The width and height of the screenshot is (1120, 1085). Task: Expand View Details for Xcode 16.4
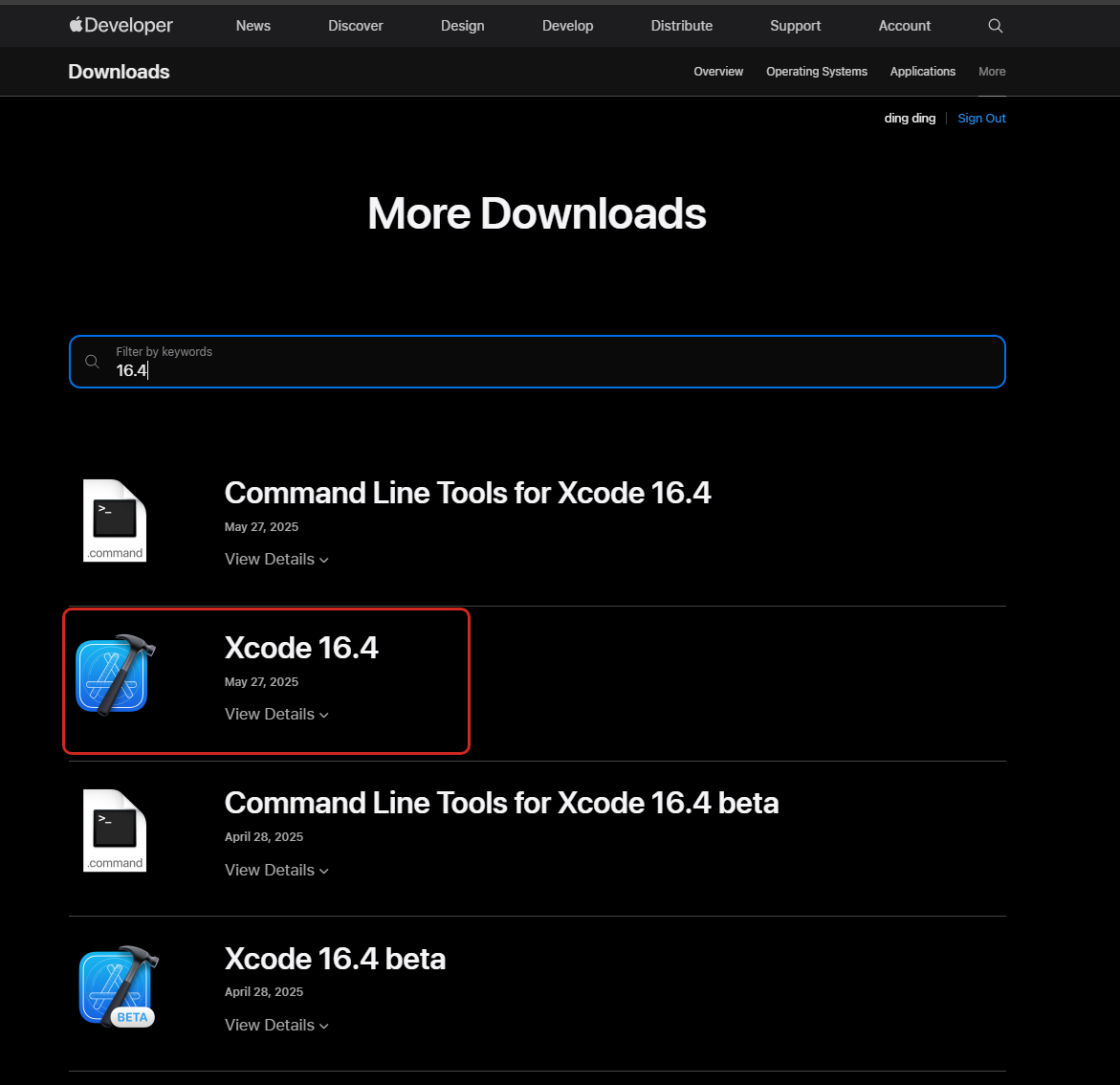click(x=276, y=714)
